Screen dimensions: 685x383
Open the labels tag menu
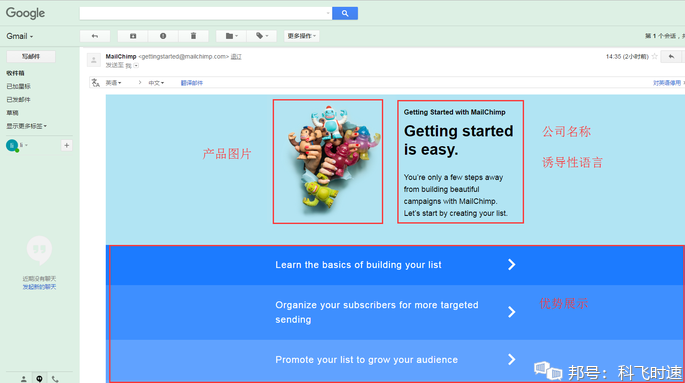tap(261, 36)
